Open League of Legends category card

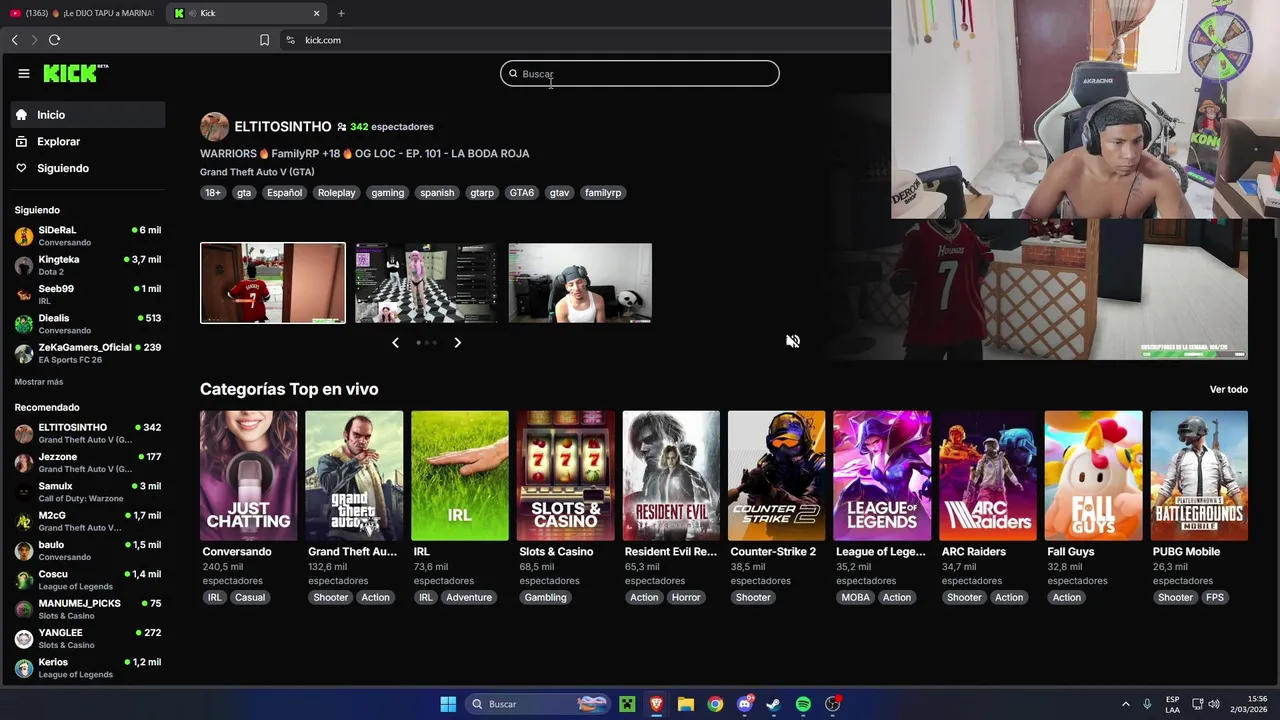(882, 476)
